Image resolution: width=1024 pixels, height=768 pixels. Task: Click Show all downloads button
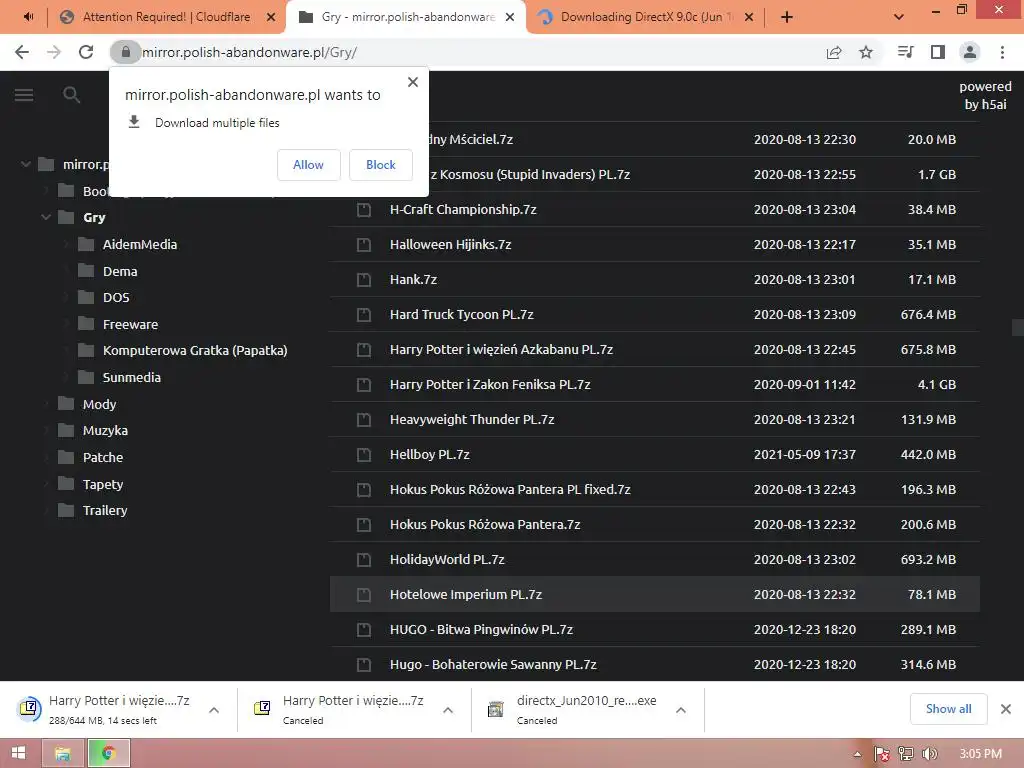point(948,709)
